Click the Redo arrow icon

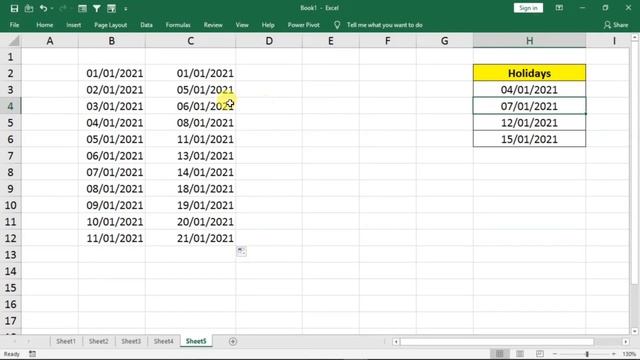point(63,8)
